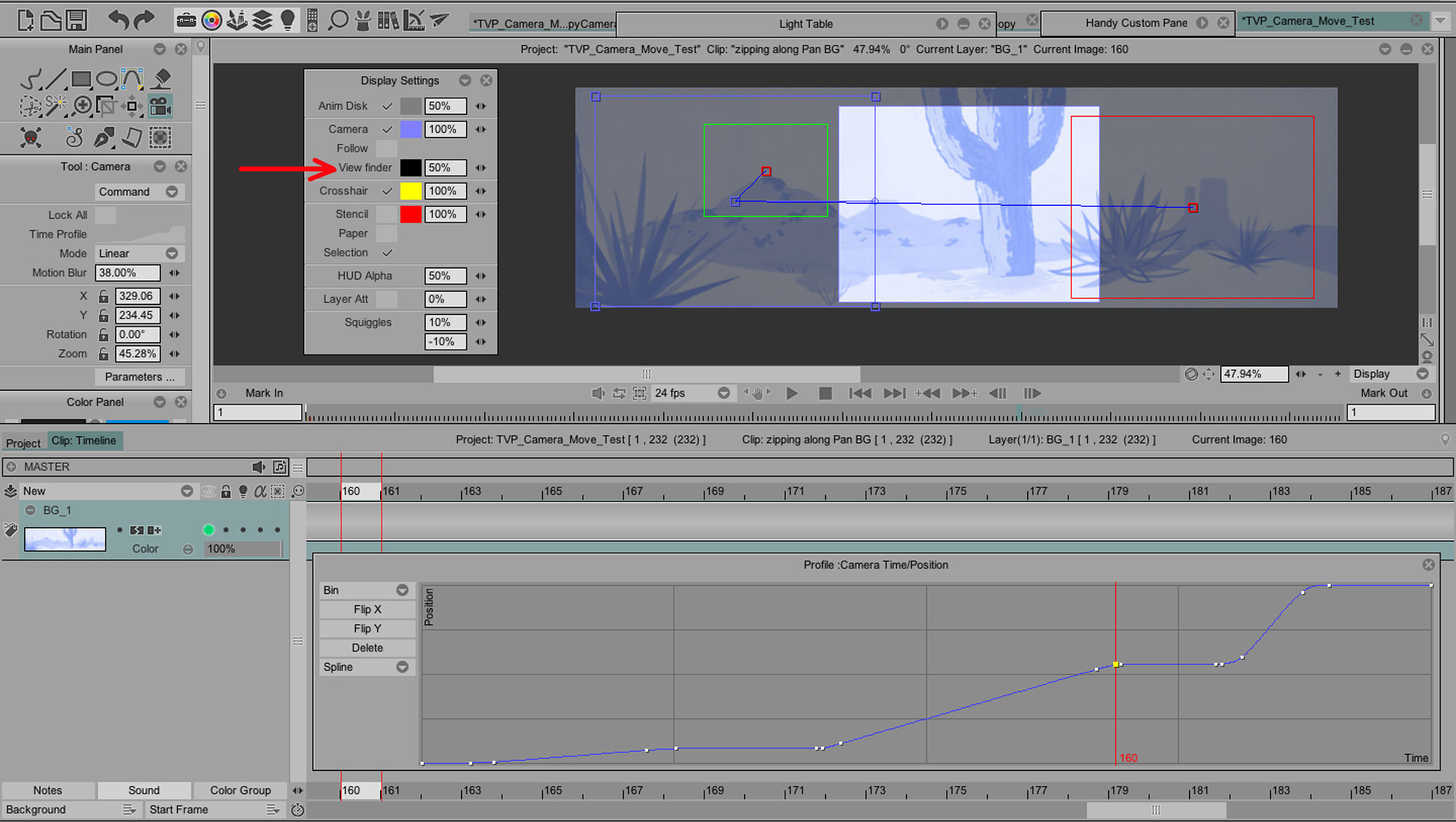Select the magic wand tool
Viewport: 1456px width, 822px height.
(x=56, y=106)
